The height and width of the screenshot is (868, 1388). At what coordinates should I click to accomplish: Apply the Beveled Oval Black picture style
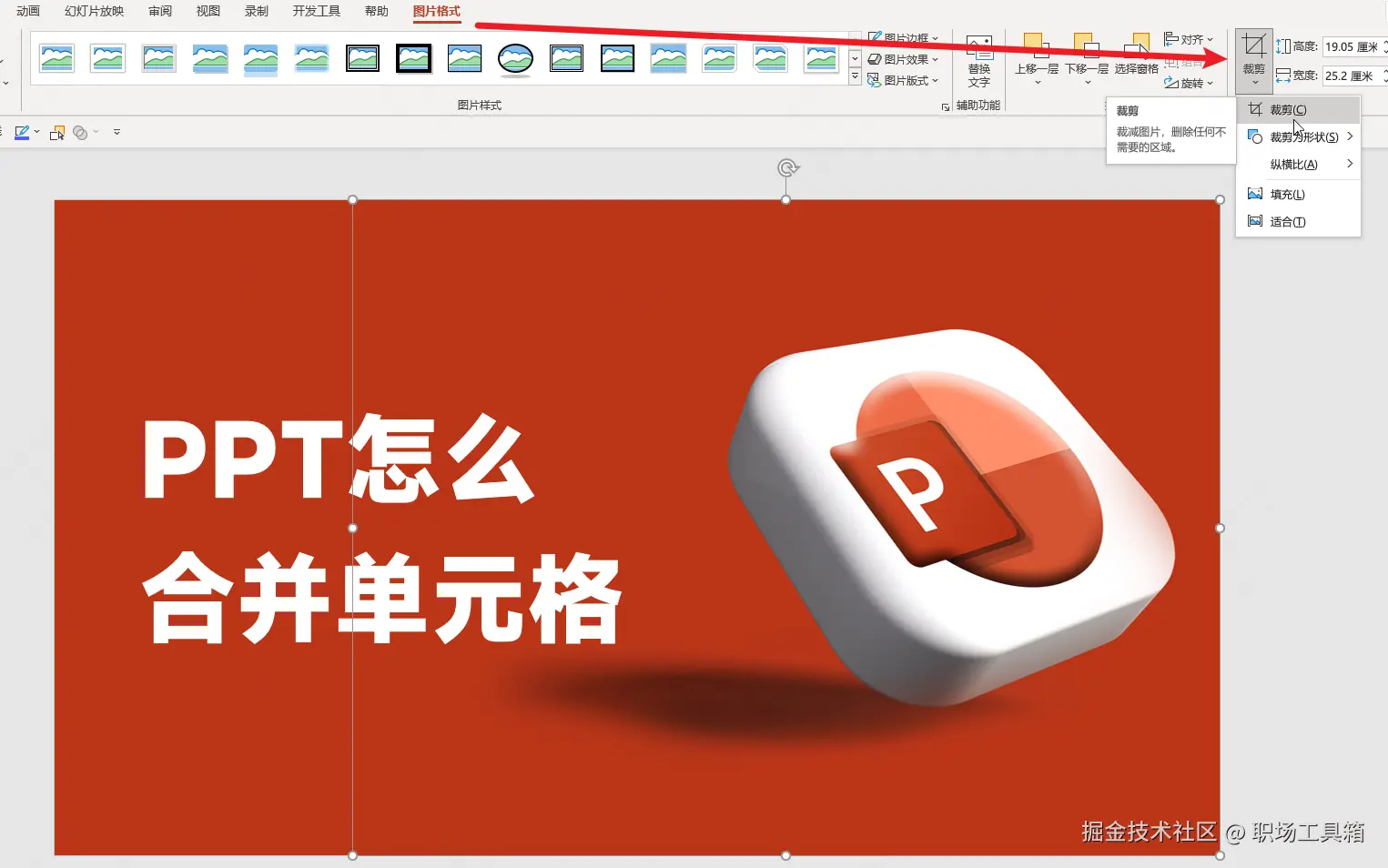[x=515, y=59]
